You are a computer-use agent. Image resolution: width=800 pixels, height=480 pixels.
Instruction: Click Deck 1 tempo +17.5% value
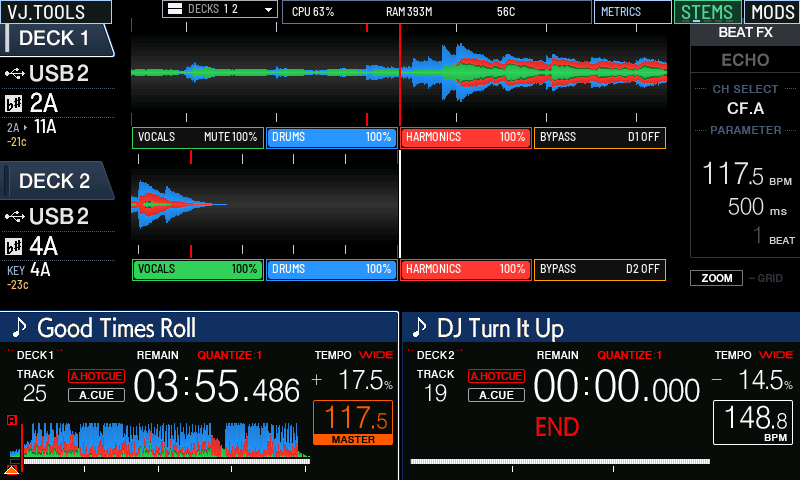(x=352, y=380)
